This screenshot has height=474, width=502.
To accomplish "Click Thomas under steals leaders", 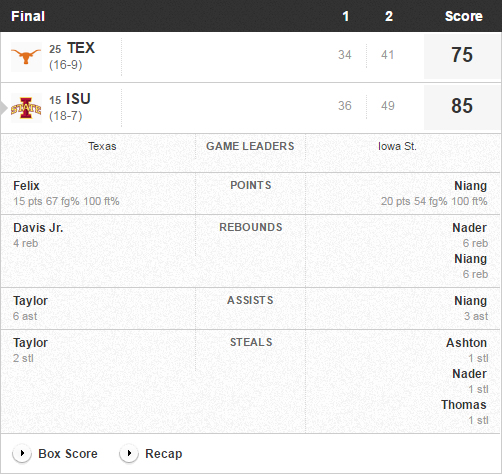I will (x=464, y=405).
